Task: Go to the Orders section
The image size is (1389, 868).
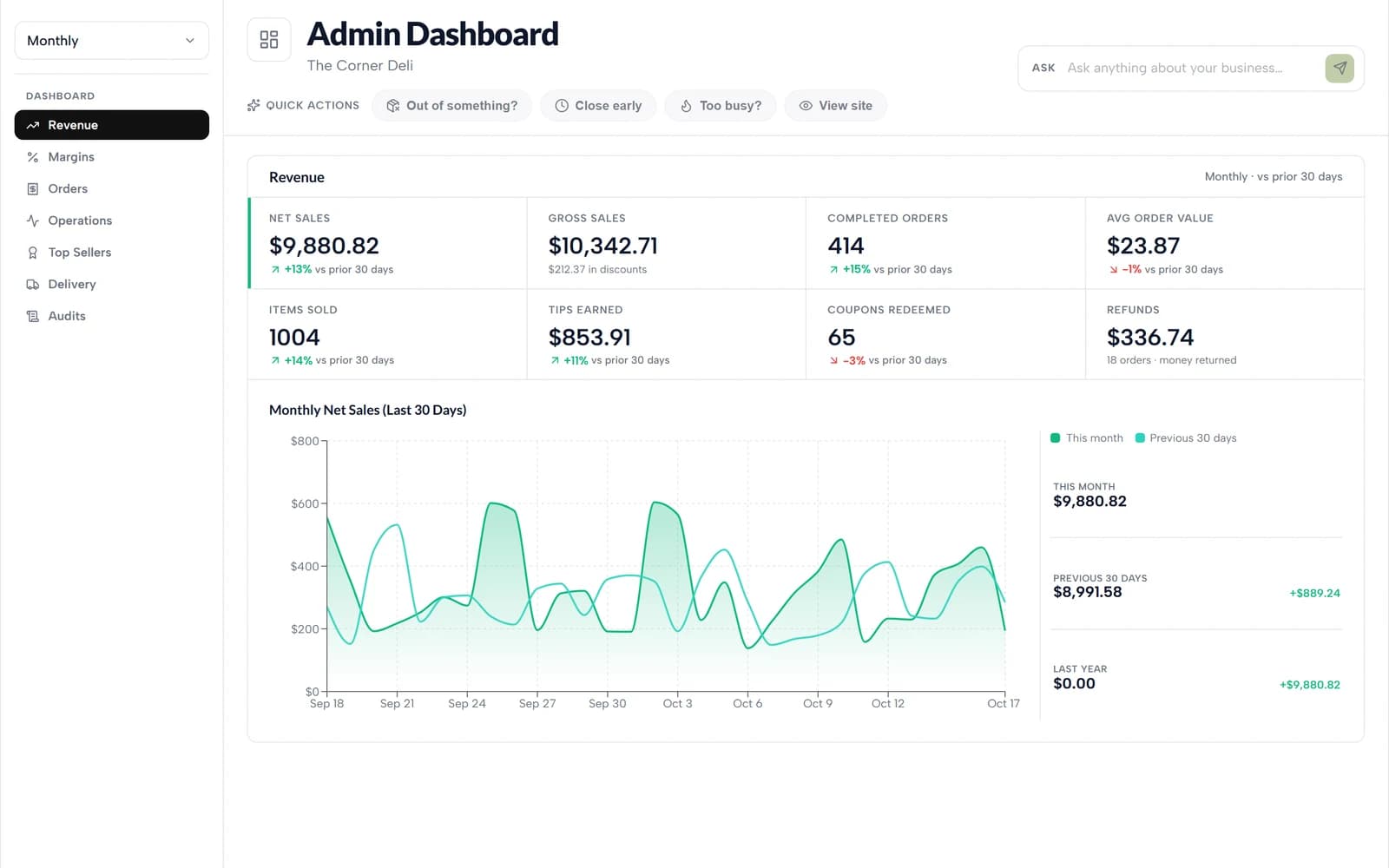Action: point(112,188)
